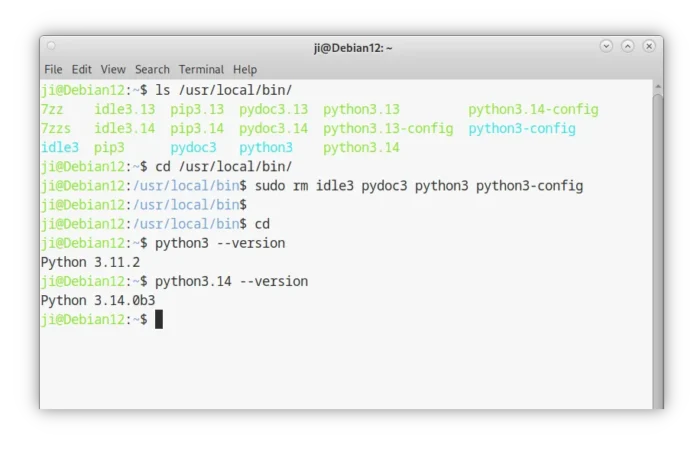Screen dimensions: 700x458
Task: Click the window menu circle in titlebar
Action: tap(51, 46)
